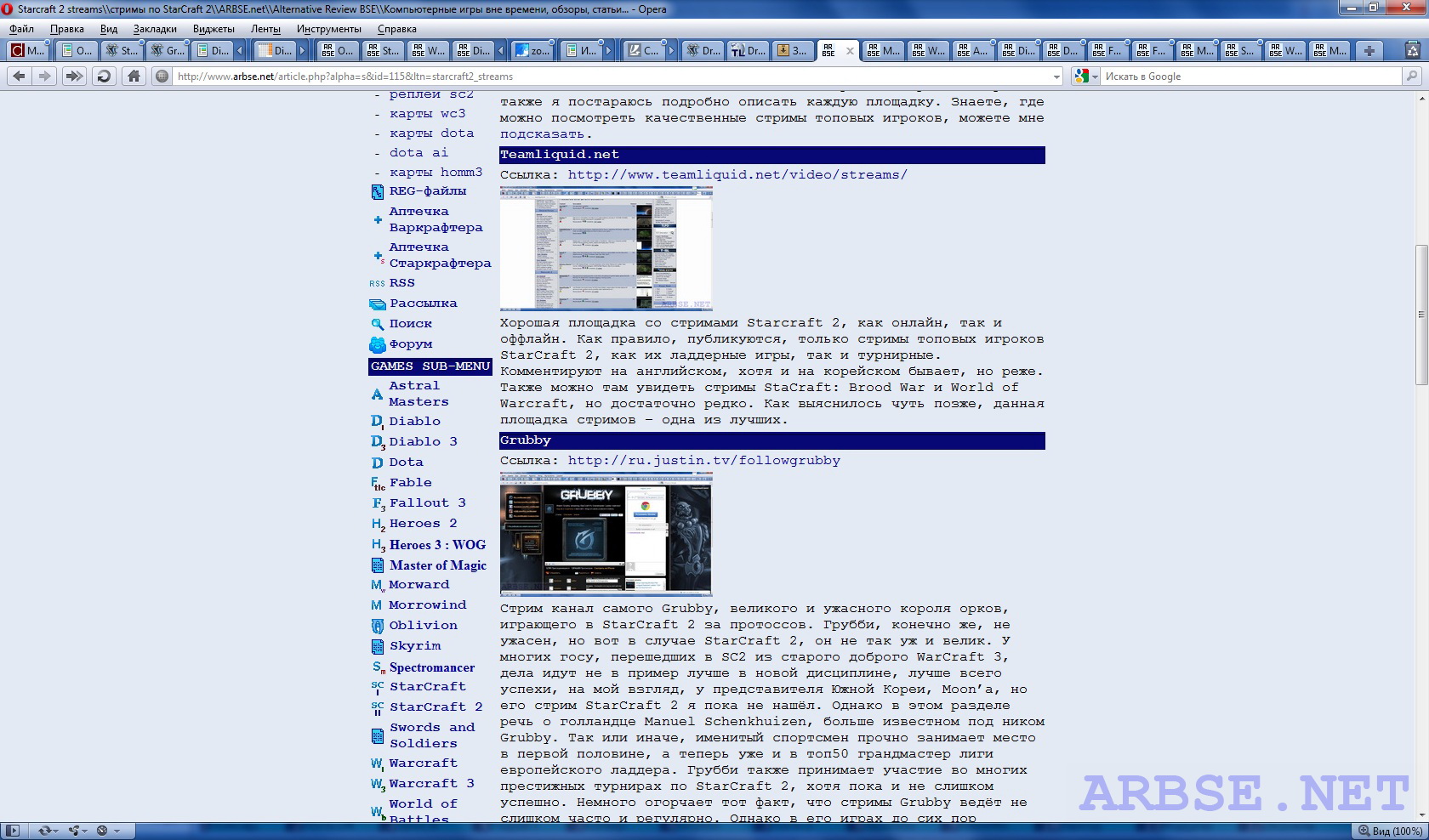Click the Рассылка mail icon

click(x=378, y=304)
